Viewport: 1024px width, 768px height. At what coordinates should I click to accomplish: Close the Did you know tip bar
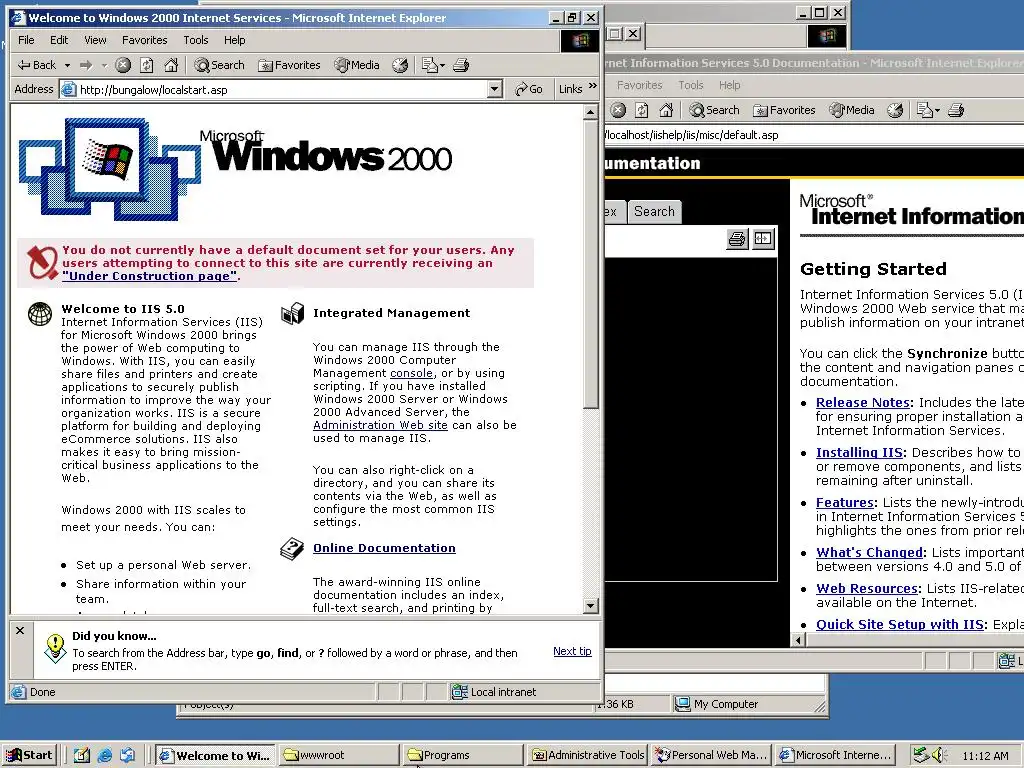coord(20,630)
